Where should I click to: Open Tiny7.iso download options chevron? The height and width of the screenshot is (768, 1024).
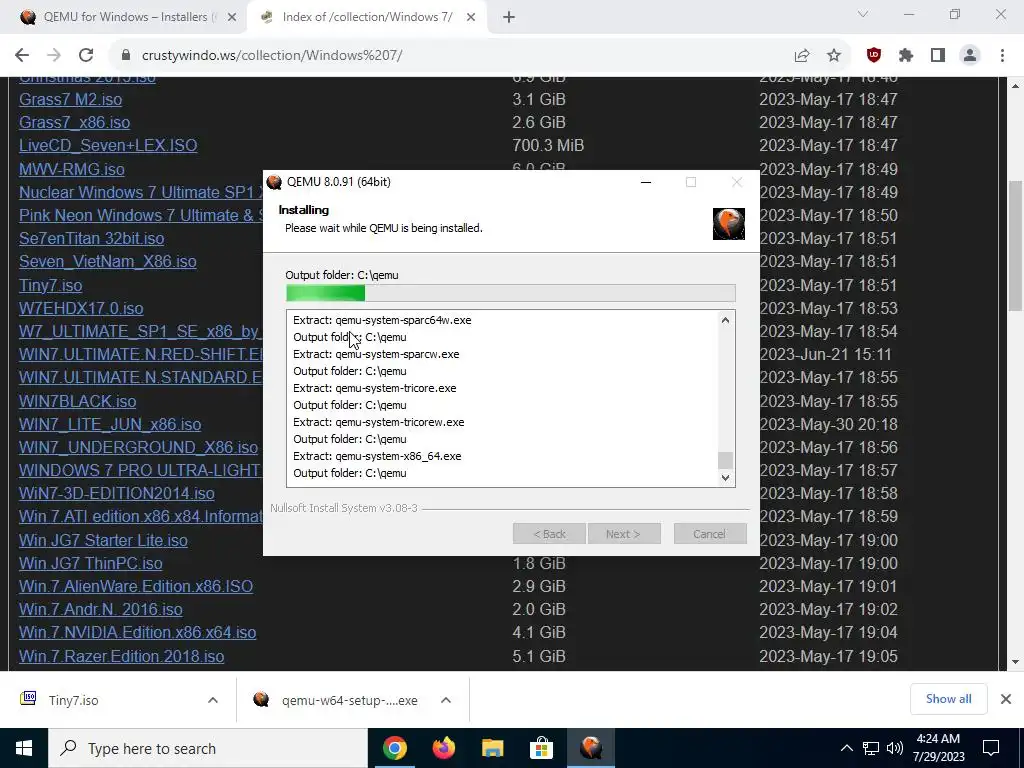[213, 700]
